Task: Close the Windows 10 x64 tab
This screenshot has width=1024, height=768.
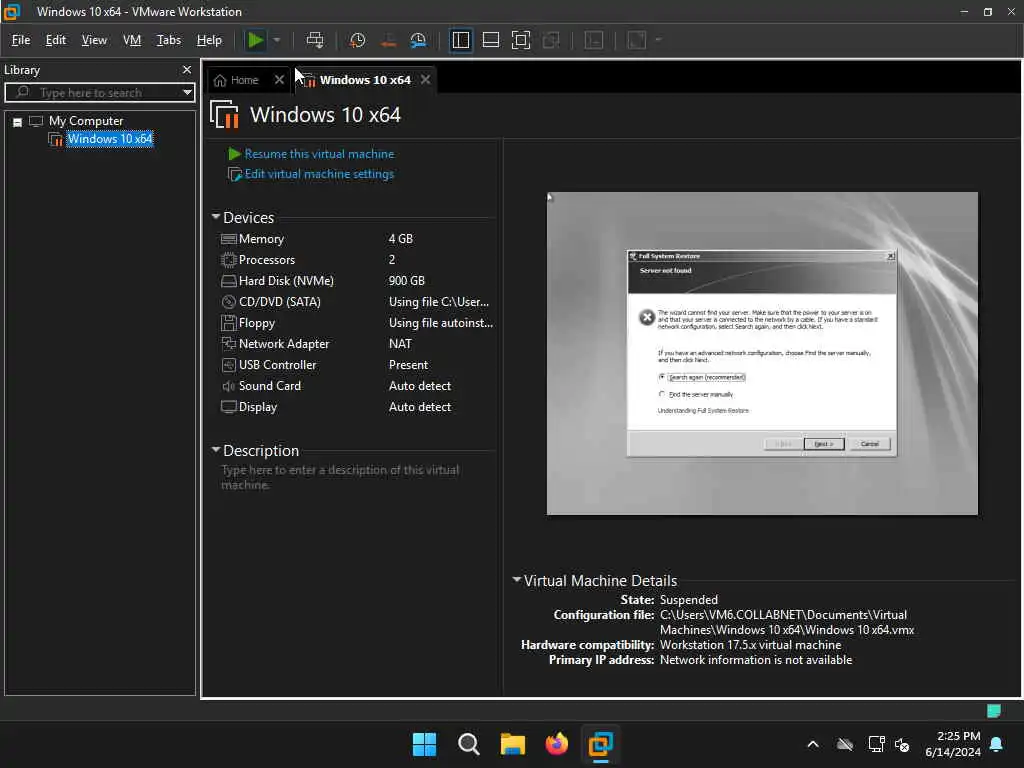Action: (x=426, y=80)
